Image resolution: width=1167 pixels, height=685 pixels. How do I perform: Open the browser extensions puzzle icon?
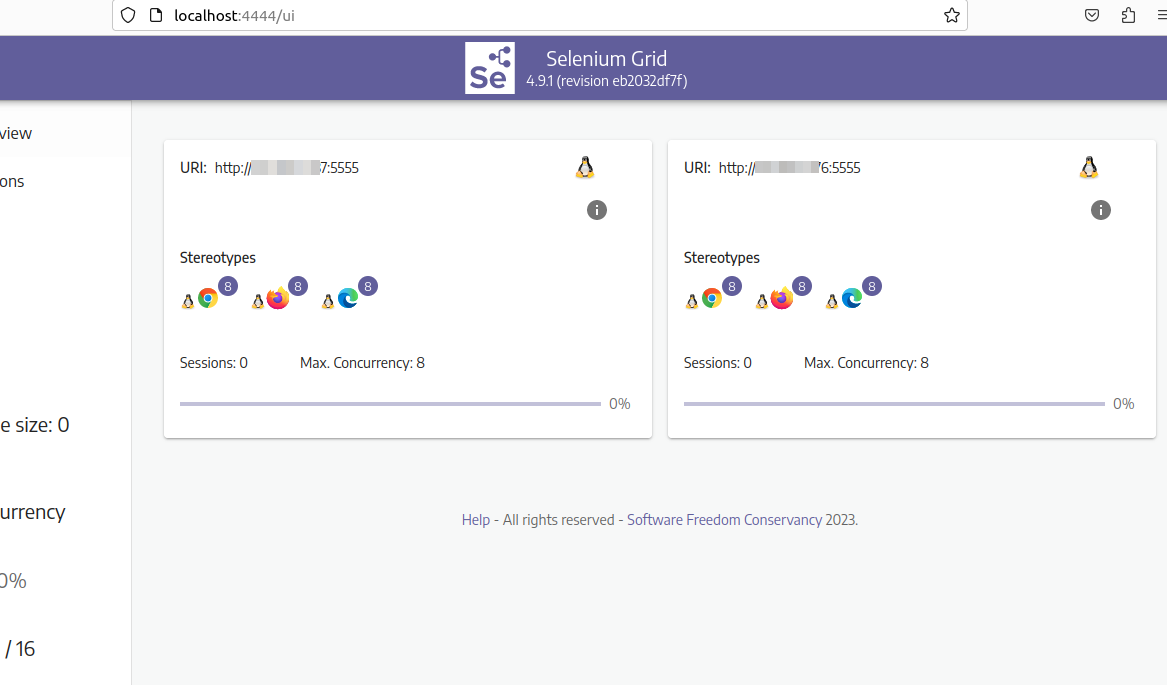(x=1128, y=15)
